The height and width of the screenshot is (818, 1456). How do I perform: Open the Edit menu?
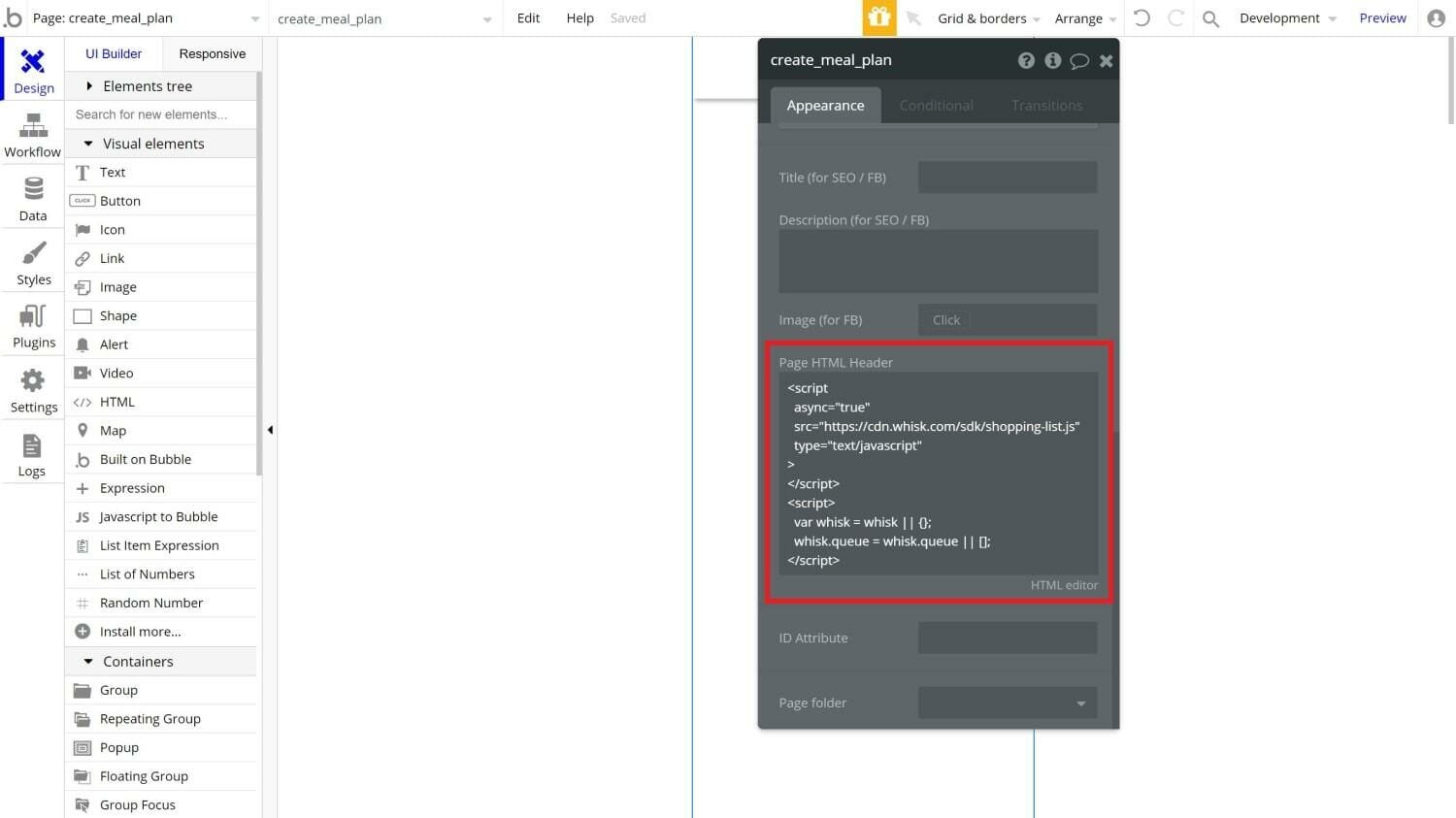click(528, 18)
